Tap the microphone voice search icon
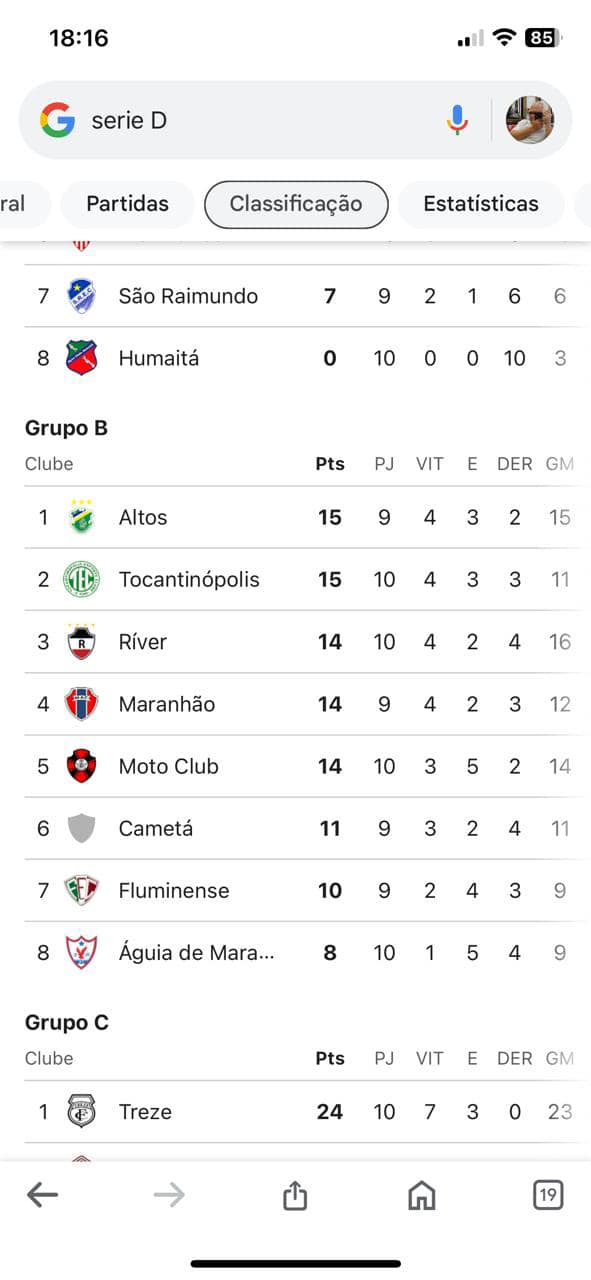The image size is (591, 1280). (x=457, y=121)
